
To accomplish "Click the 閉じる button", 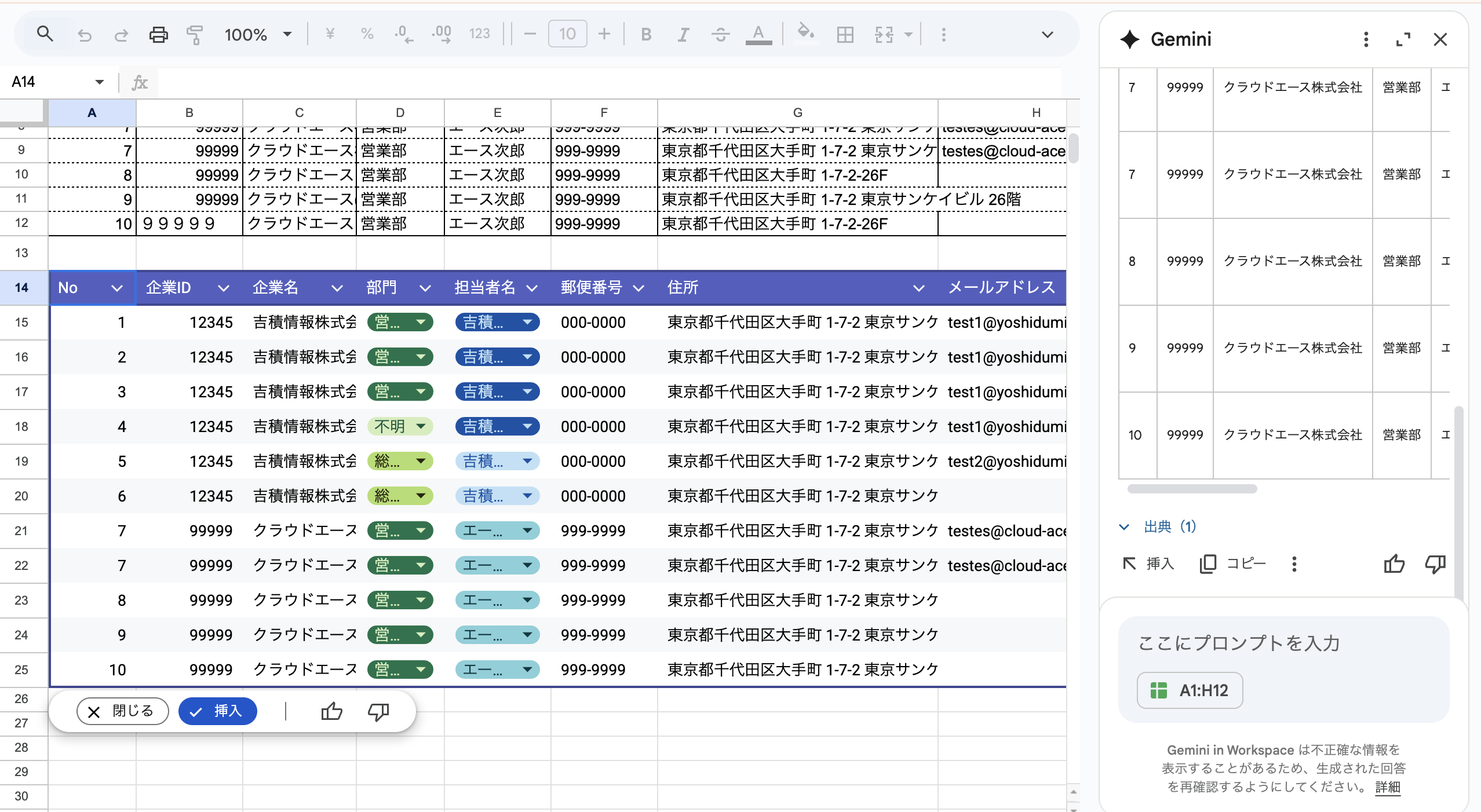I will (x=122, y=711).
